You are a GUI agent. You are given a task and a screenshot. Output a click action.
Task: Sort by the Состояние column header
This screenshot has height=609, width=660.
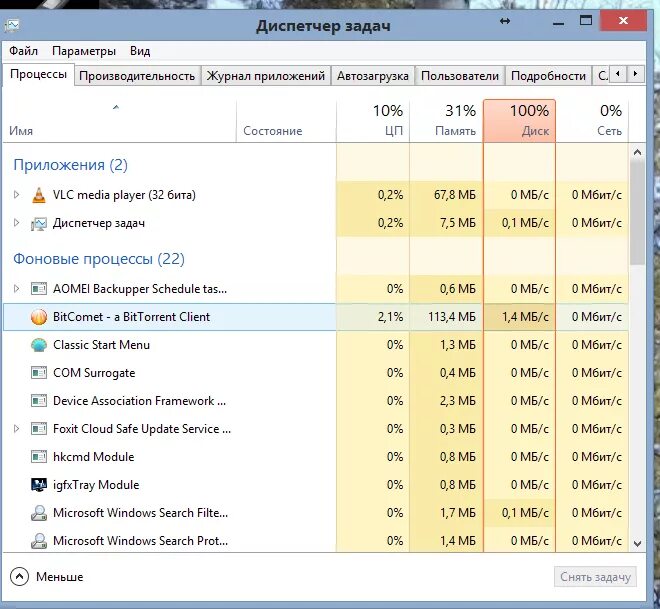[x=286, y=121]
